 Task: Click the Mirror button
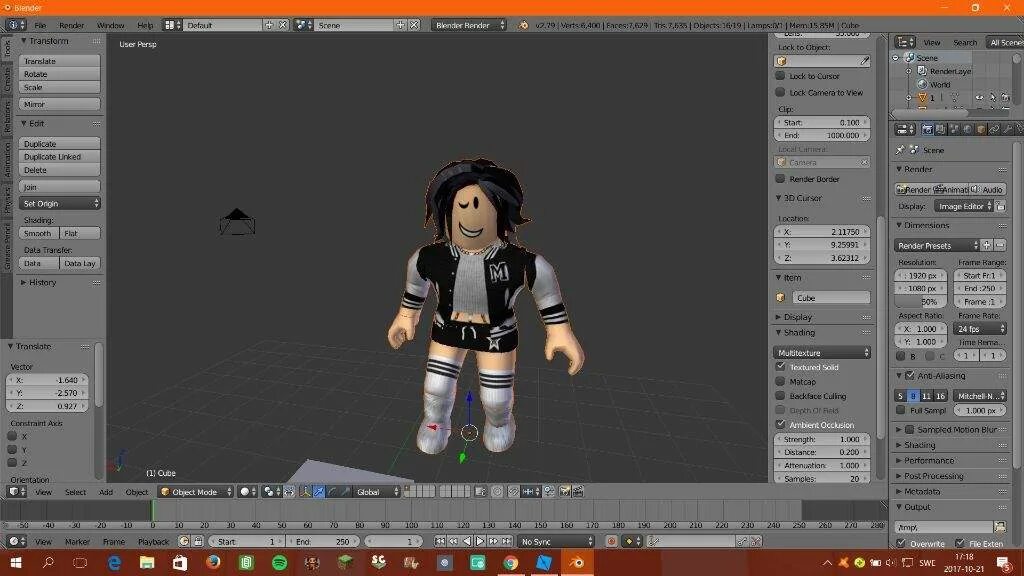[59, 104]
